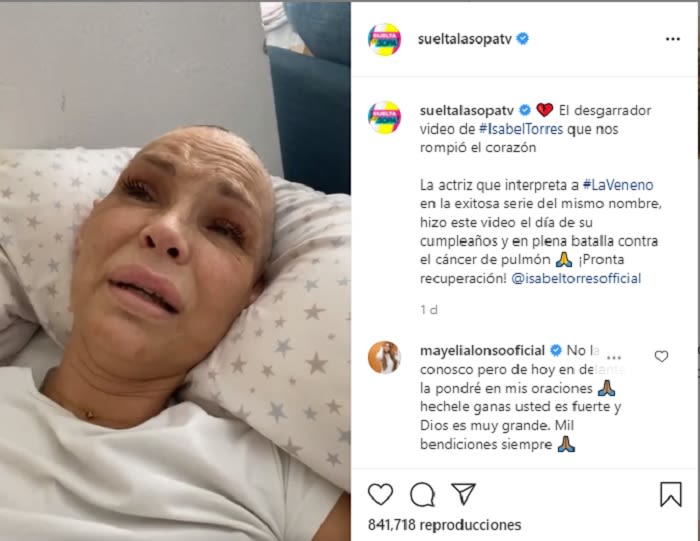The width and height of the screenshot is (700, 541).
Task: Open the three-dot post options menu
Action: pyautogui.click(x=673, y=39)
